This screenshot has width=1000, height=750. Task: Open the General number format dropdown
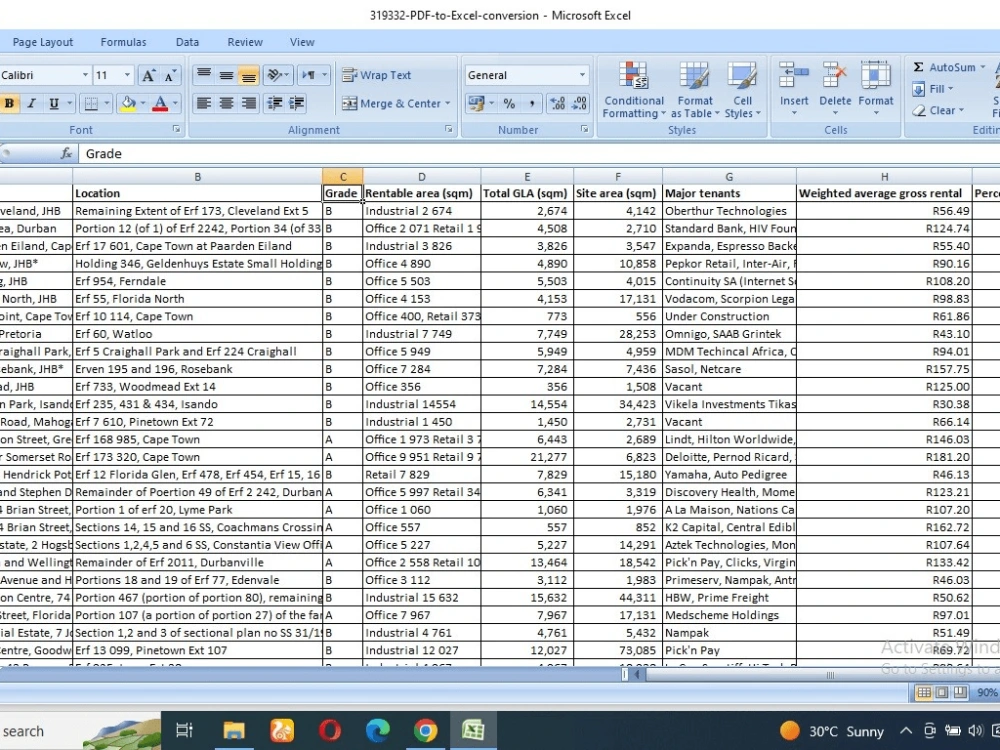tap(582, 75)
